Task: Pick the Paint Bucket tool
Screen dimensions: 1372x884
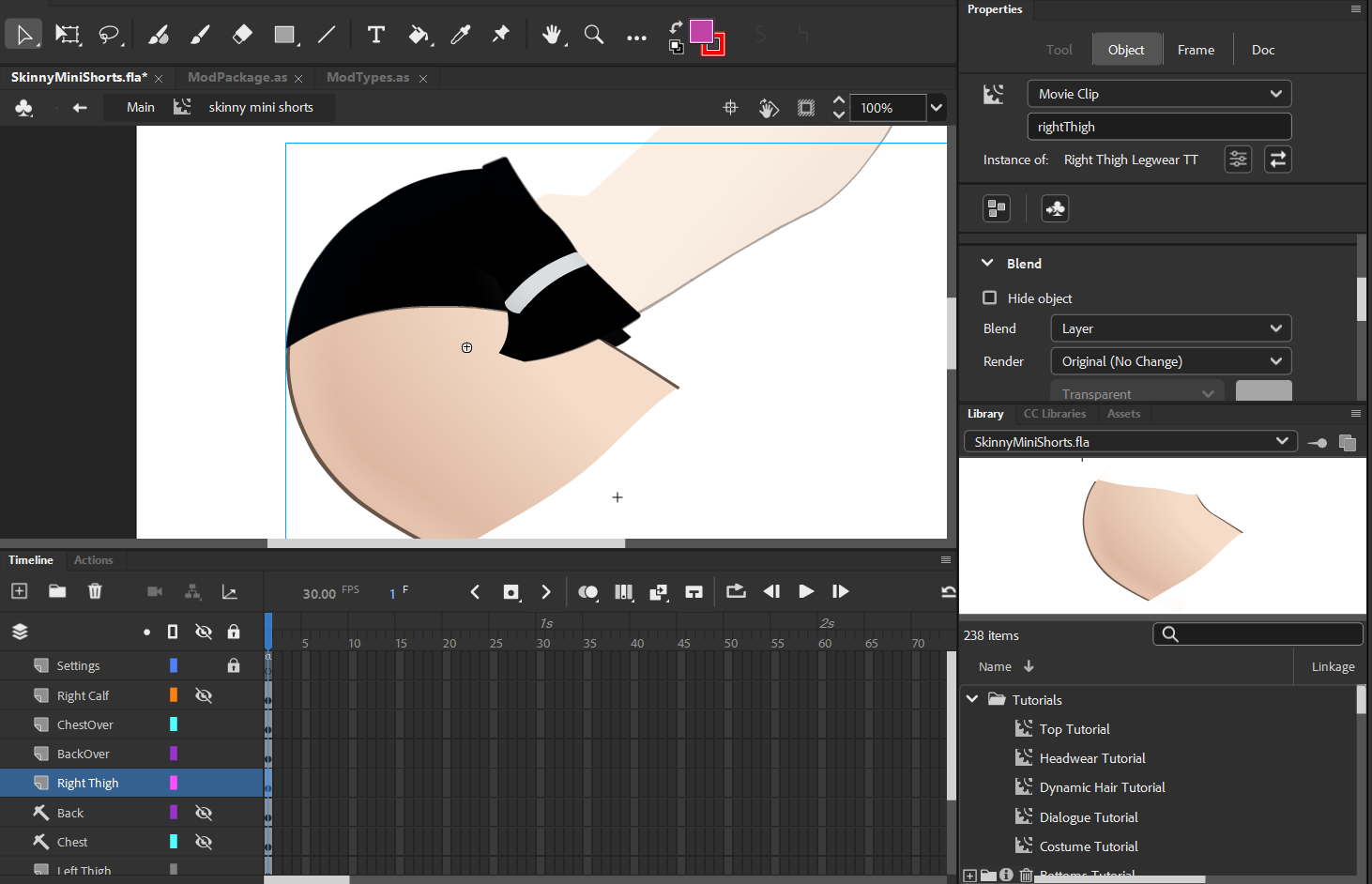Action: (x=419, y=35)
